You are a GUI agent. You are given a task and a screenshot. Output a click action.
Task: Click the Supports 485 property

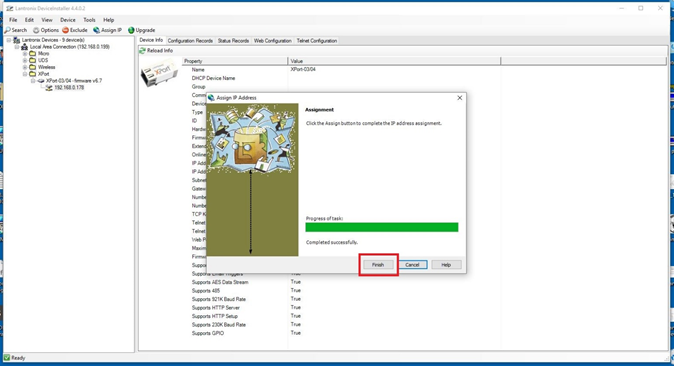click(205, 291)
